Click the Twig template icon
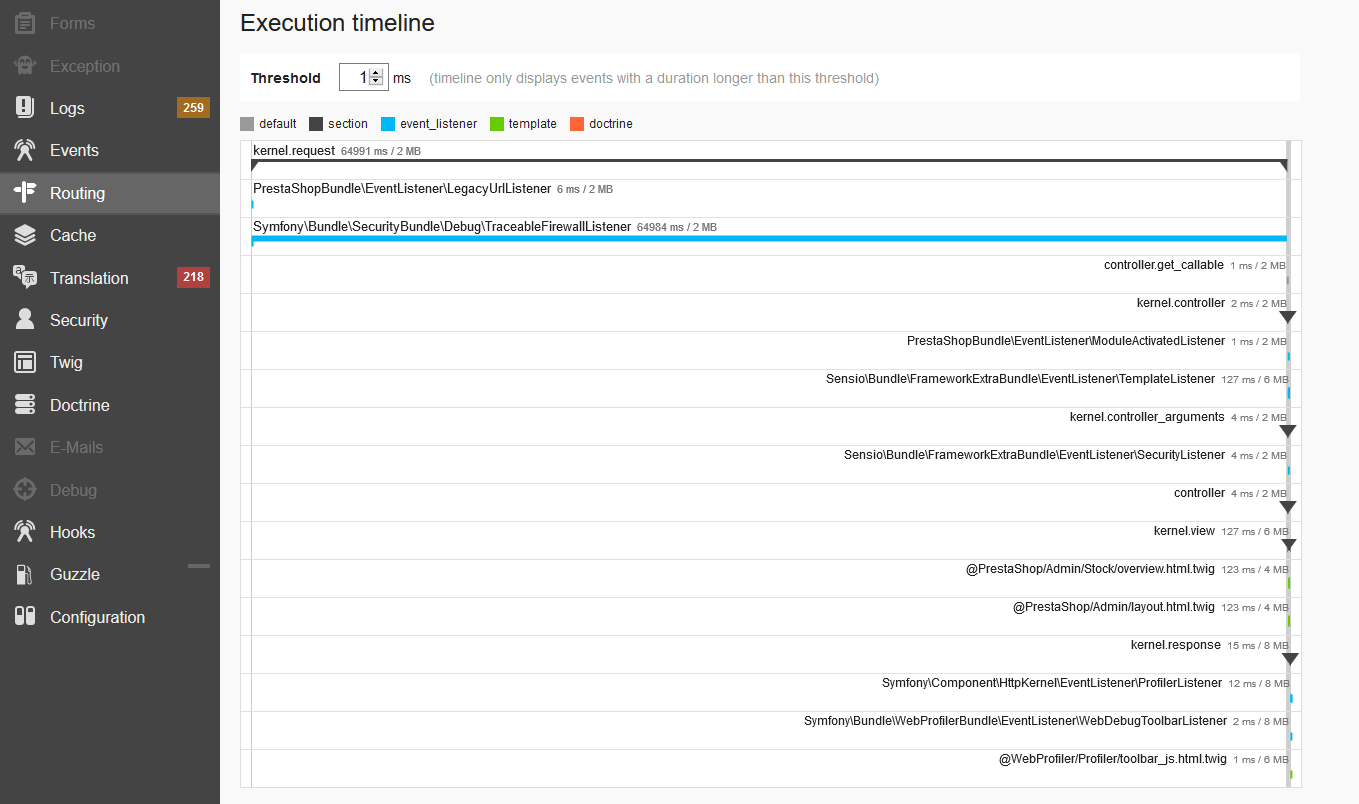Viewport: 1359px width, 804px height. (25, 362)
